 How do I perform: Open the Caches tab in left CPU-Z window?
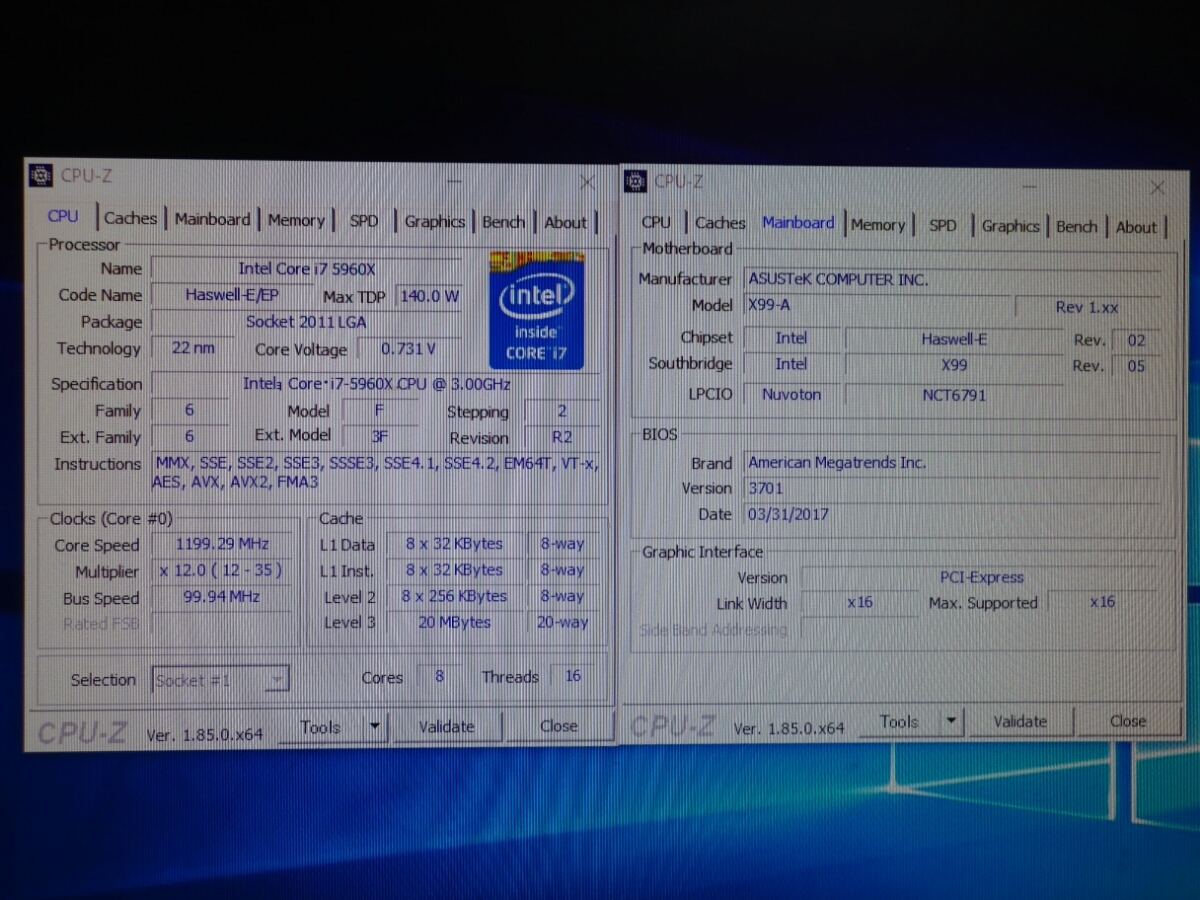point(130,218)
